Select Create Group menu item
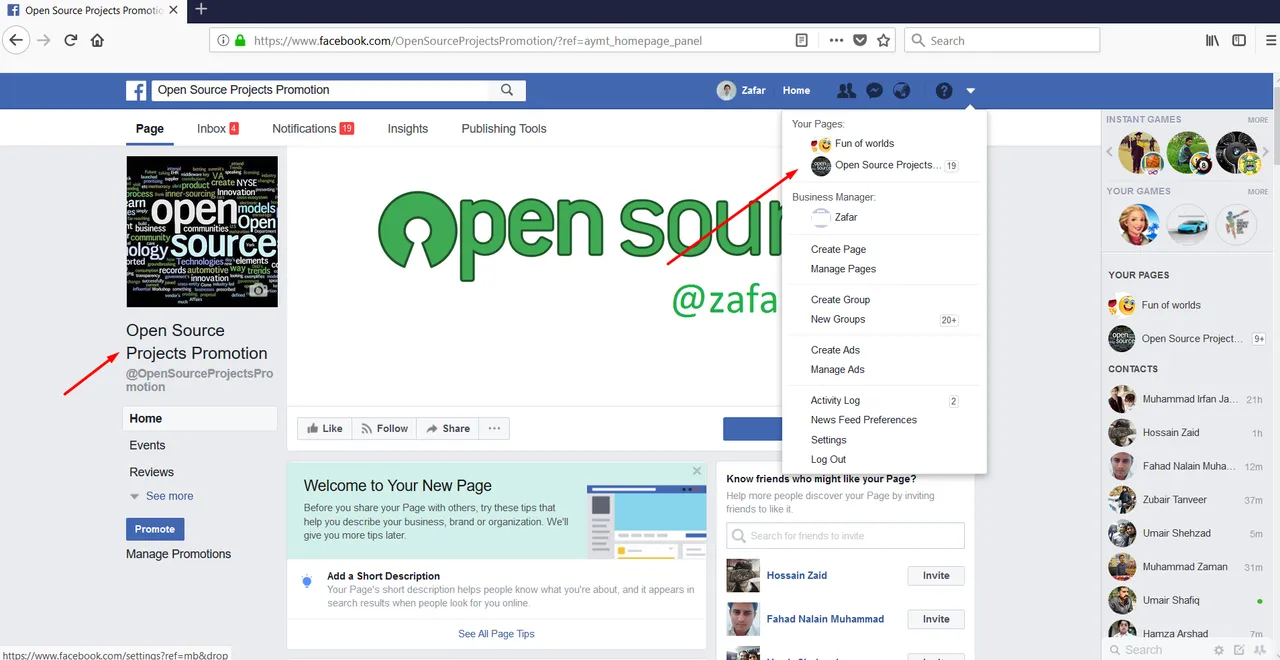Image resolution: width=1280 pixels, height=660 pixels. pos(840,299)
